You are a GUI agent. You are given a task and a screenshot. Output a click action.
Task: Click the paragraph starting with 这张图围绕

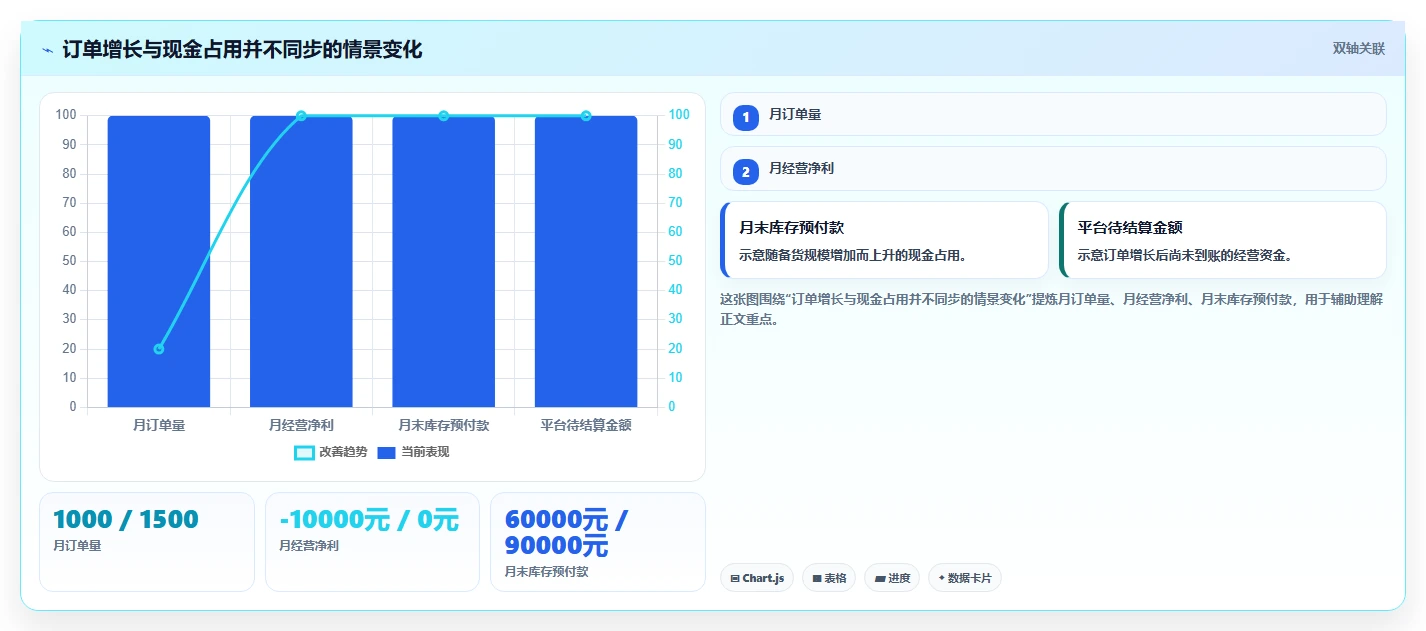click(1051, 309)
